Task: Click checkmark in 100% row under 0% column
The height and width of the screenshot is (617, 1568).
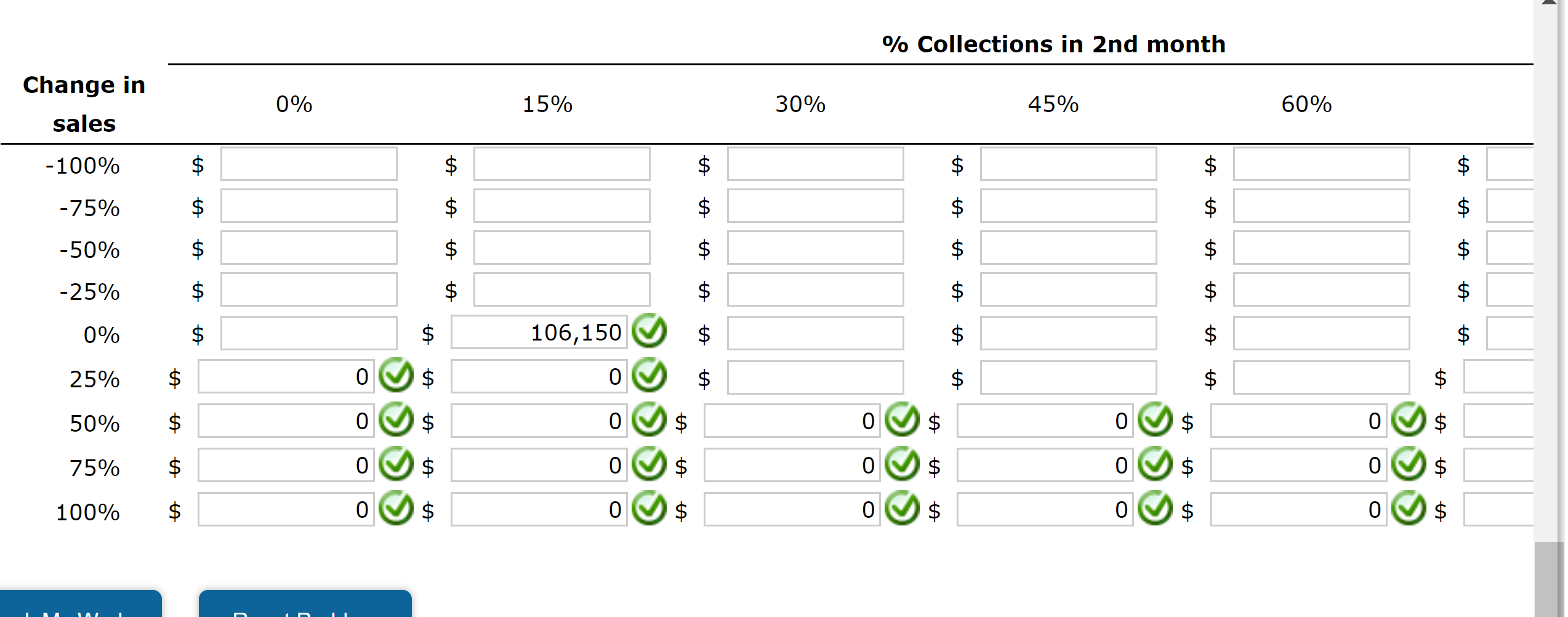Action: pos(396,509)
